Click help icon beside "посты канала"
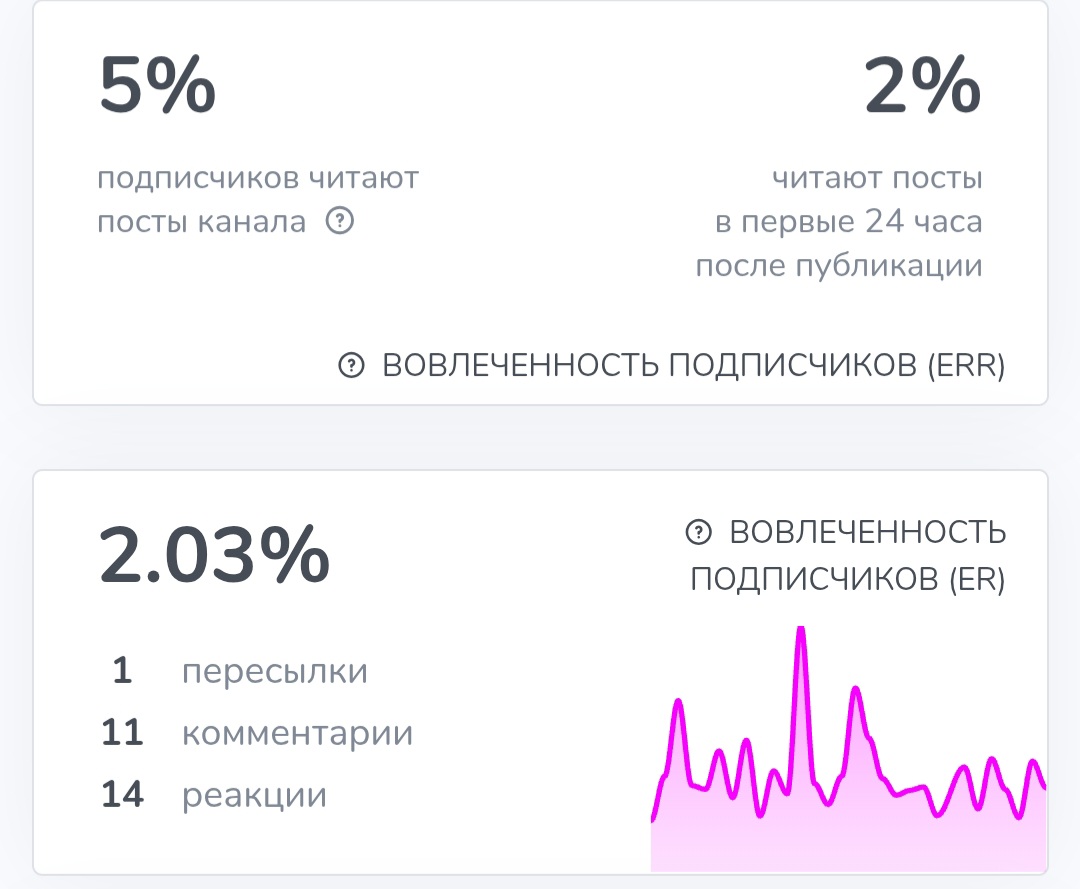This screenshot has height=889, width=1080. click(x=340, y=221)
